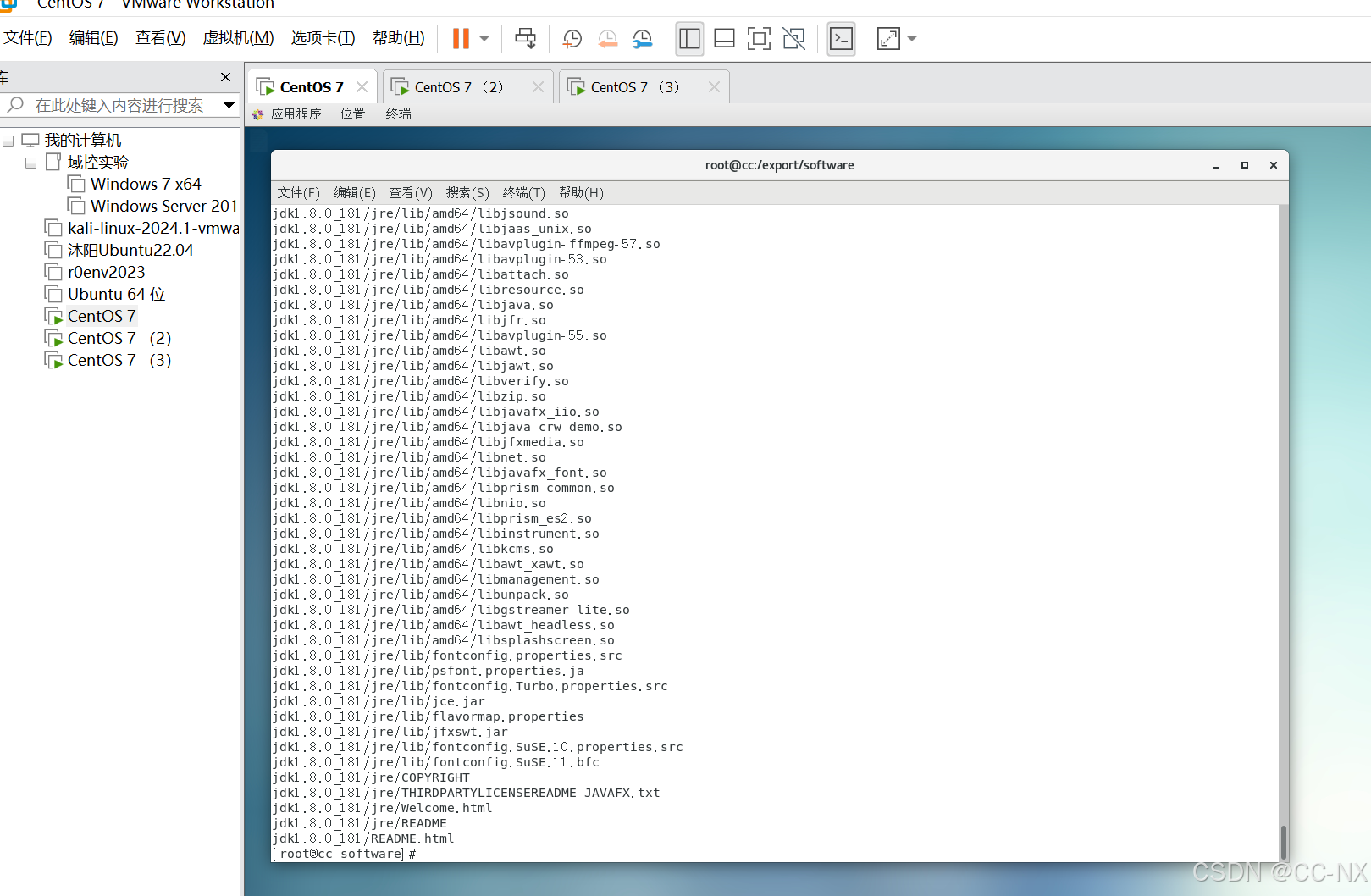Image resolution: width=1371 pixels, height=896 pixels.
Task: Open the terminal 查看(V) menu
Action: [x=411, y=192]
